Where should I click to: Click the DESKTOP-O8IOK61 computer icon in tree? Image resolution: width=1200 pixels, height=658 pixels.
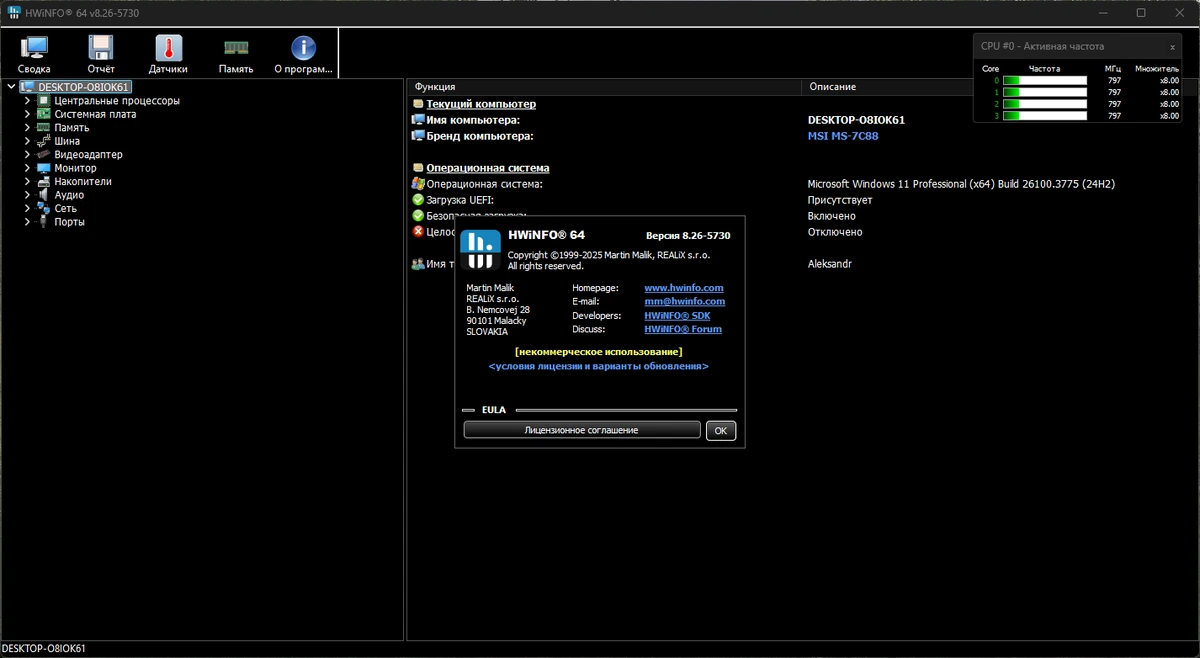27,87
